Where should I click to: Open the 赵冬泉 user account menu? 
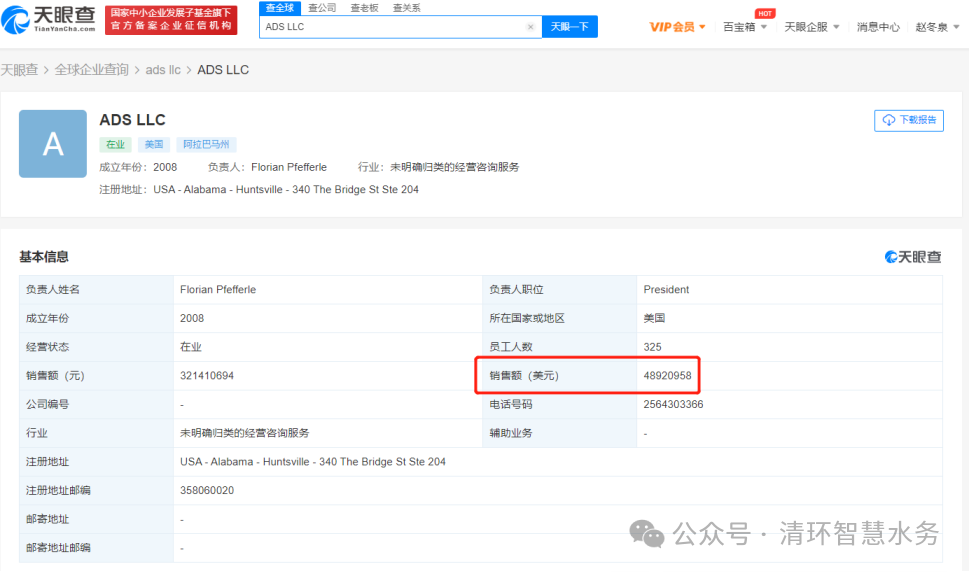click(x=937, y=27)
